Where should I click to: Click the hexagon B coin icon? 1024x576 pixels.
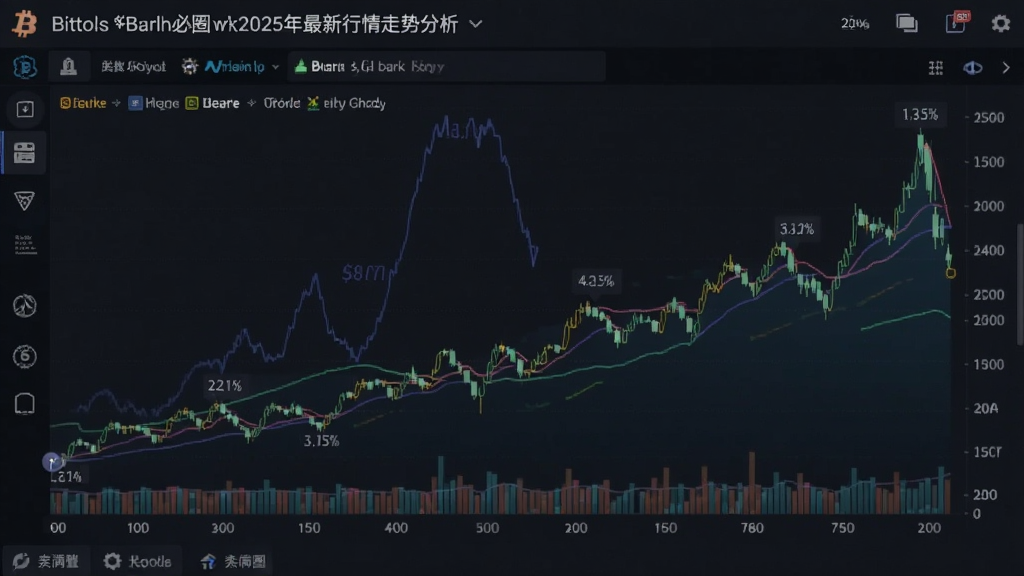[25, 67]
